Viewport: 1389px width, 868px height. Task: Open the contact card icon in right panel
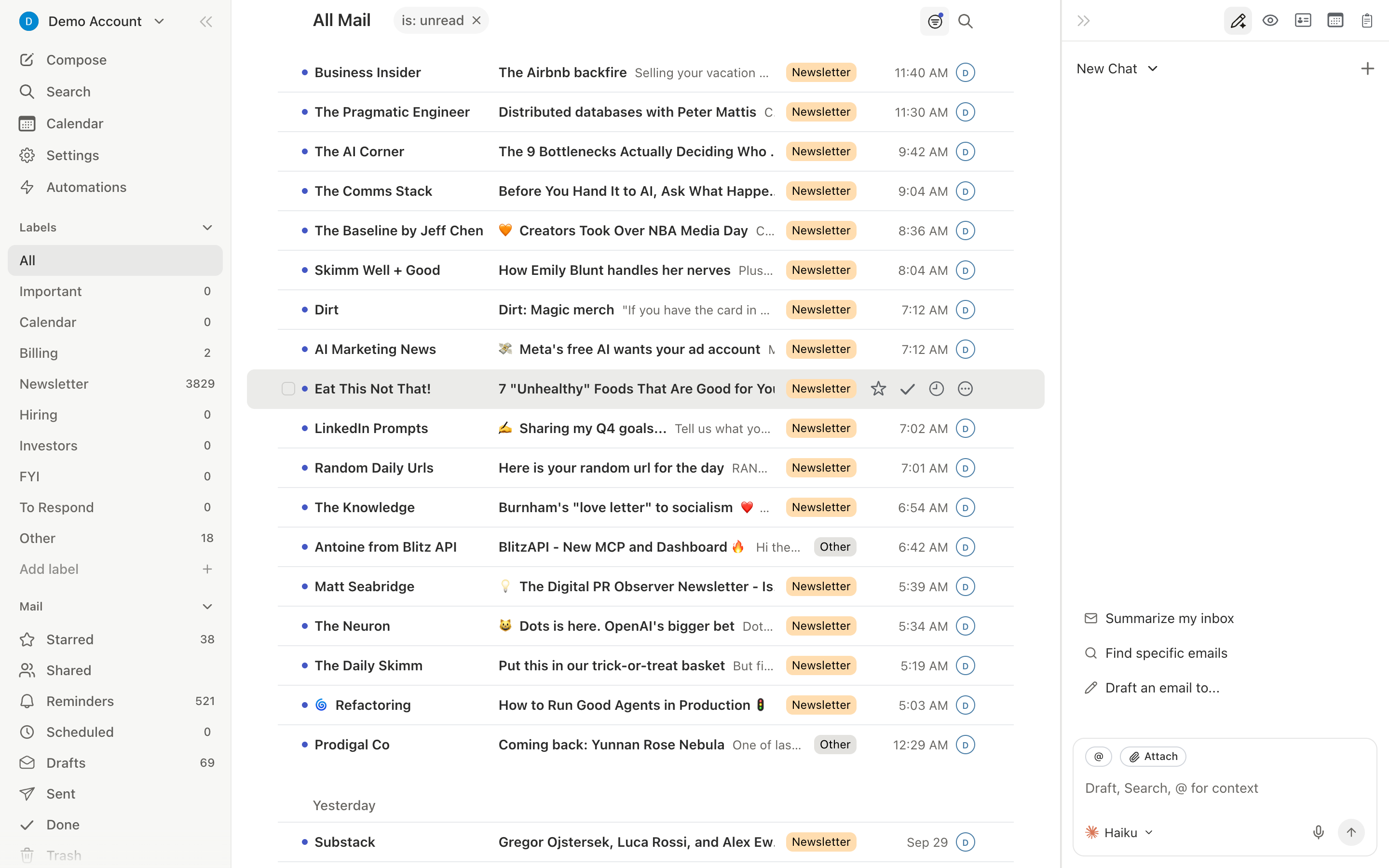[x=1302, y=21]
